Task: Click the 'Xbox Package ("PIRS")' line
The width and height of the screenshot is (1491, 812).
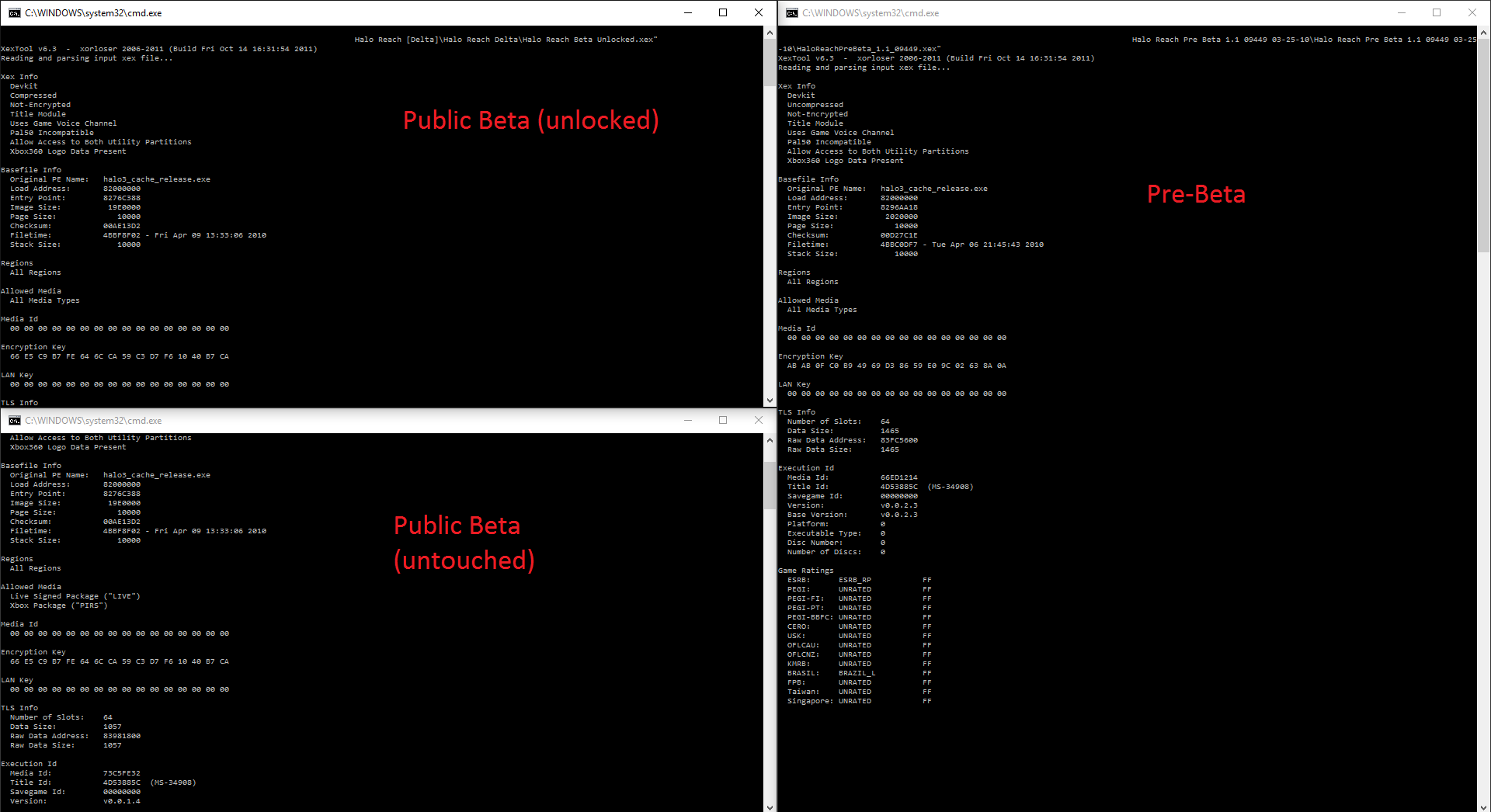Action: tap(58, 606)
